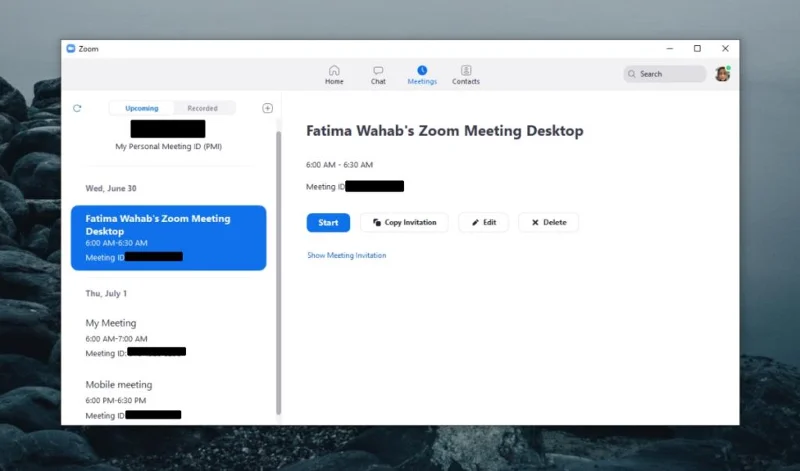
Task: Click the plus icon to schedule a meeting
Action: pyautogui.click(x=267, y=108)
